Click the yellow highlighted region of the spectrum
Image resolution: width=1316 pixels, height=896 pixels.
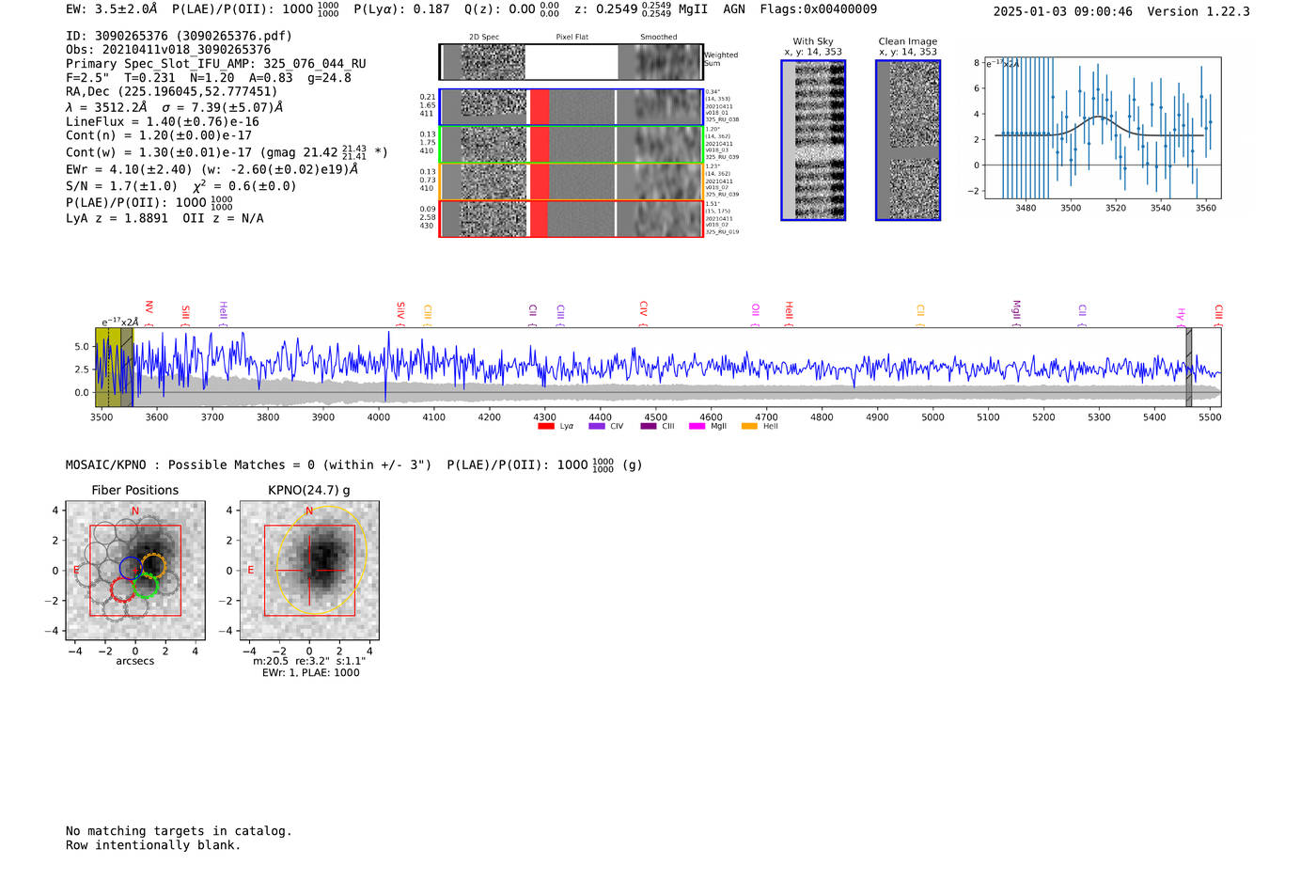(114, 368)
